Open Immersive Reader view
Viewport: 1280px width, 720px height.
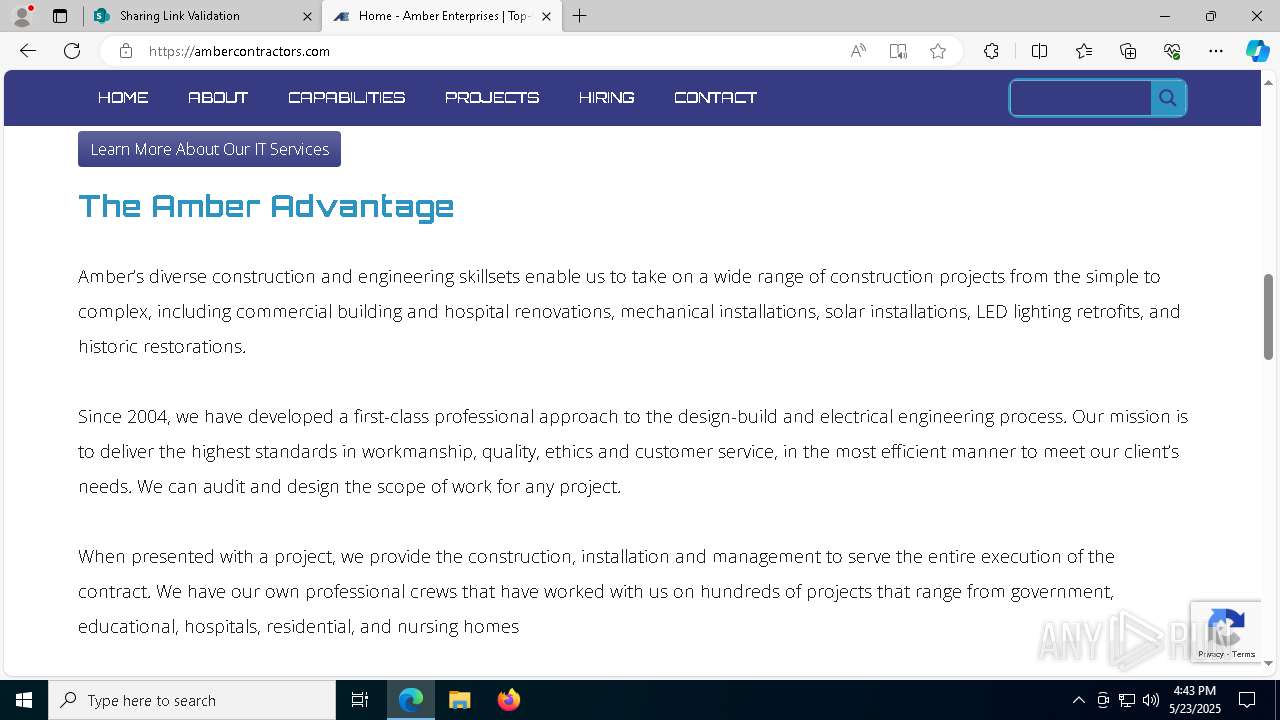[898, 51]
